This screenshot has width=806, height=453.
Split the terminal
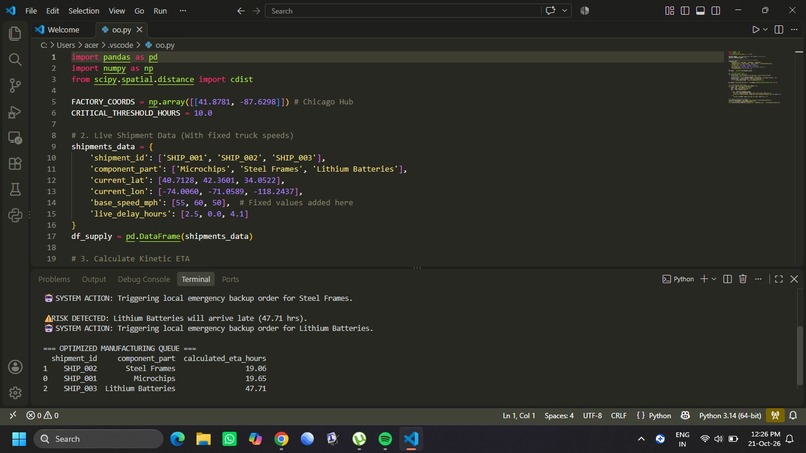coord(727,279)
